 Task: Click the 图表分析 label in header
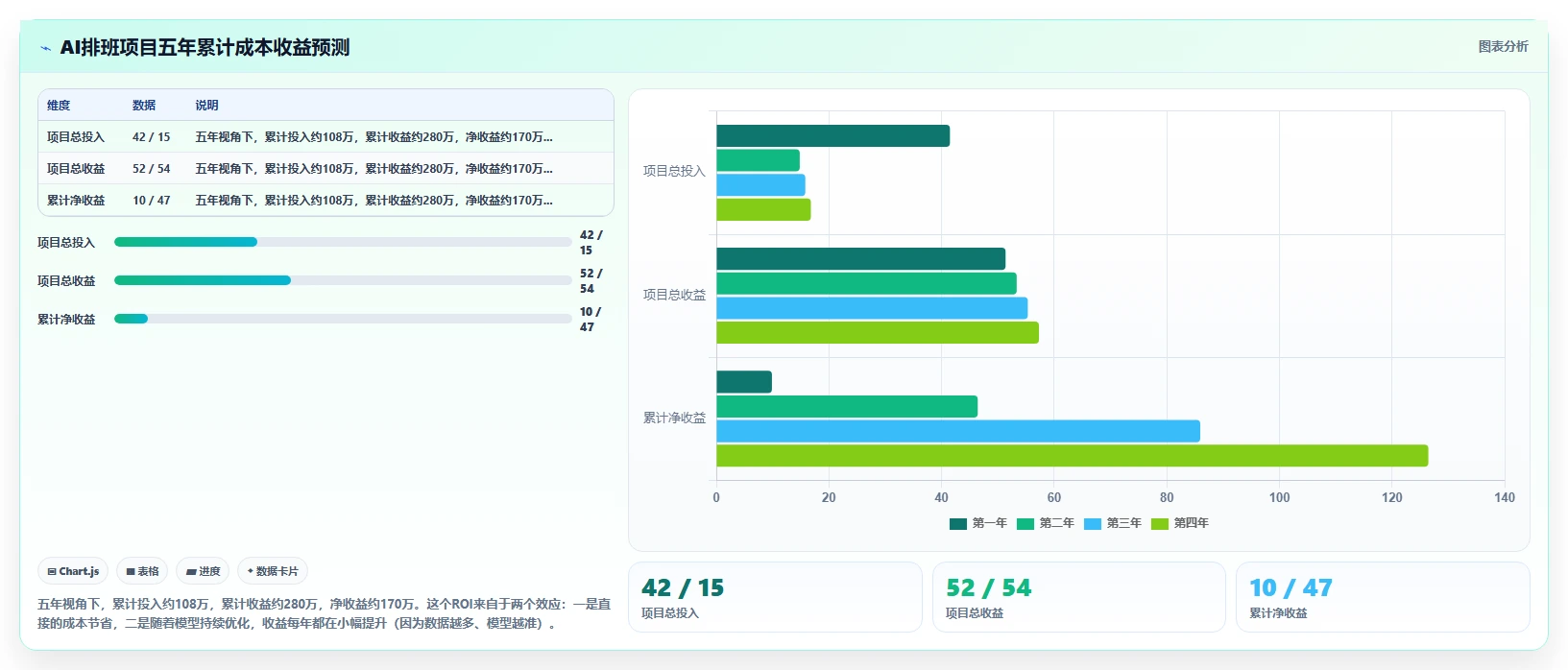point(1503,46)
